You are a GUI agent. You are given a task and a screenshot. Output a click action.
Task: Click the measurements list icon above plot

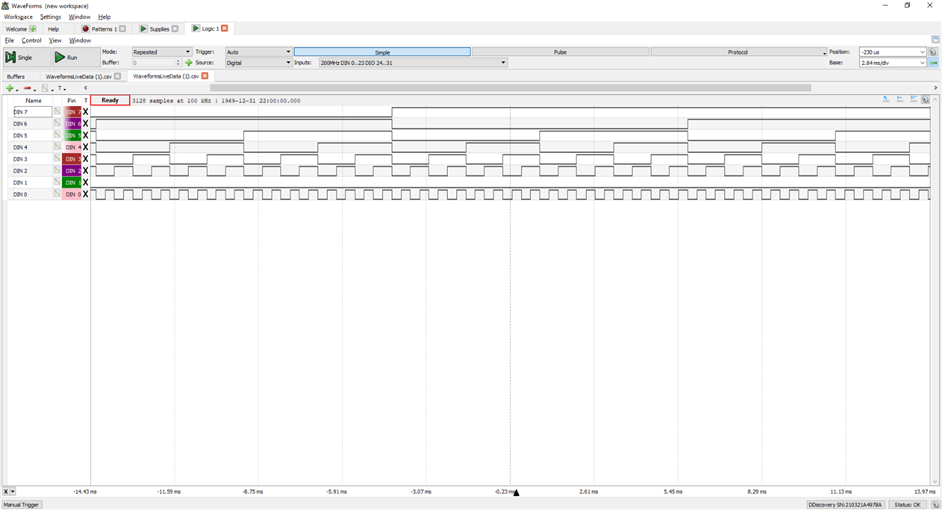coord(913,100)
